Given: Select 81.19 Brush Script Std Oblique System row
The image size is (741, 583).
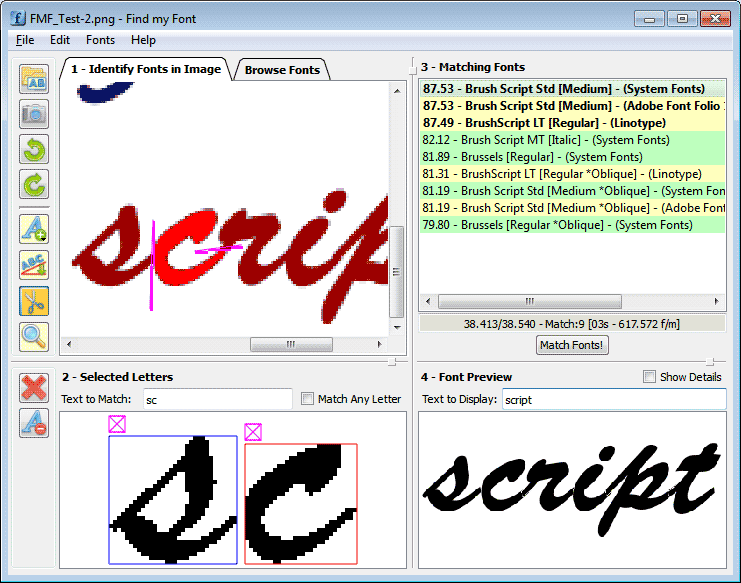Looking at the screenshot, I should 572,191.
